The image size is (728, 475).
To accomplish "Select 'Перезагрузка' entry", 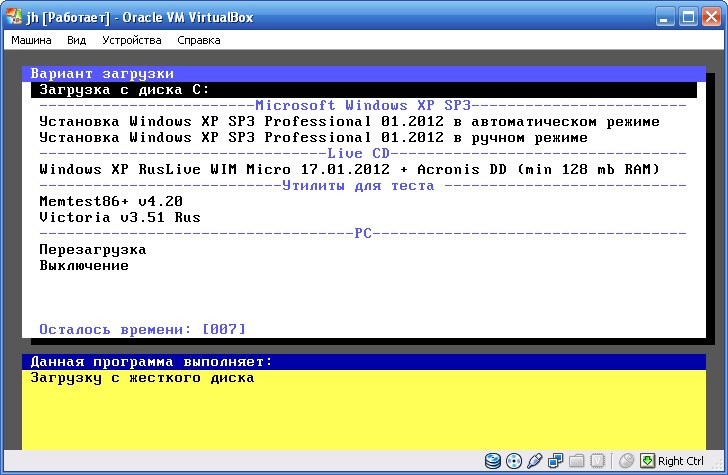I will 93,250.
